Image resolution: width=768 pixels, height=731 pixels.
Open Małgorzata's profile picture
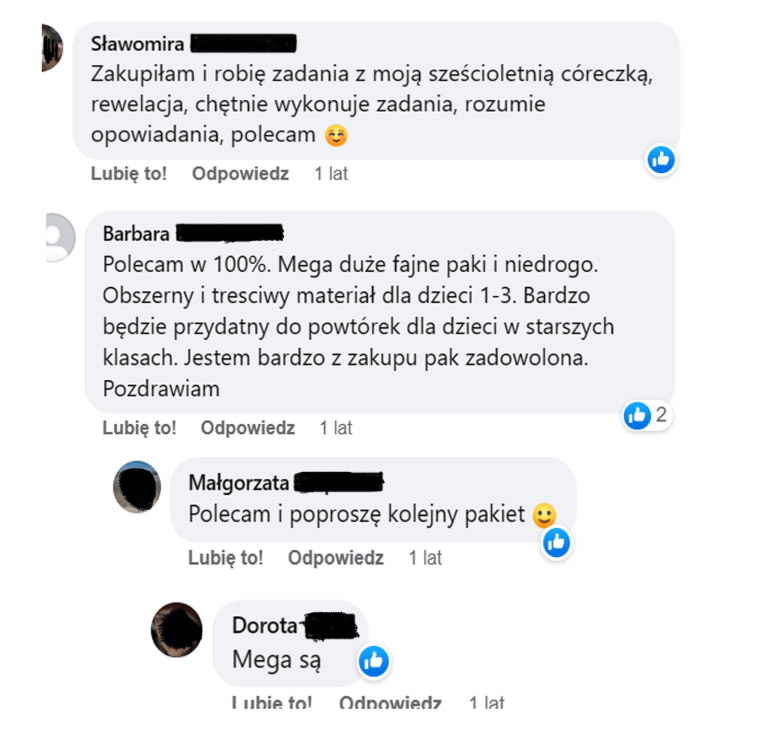(137, 487)
